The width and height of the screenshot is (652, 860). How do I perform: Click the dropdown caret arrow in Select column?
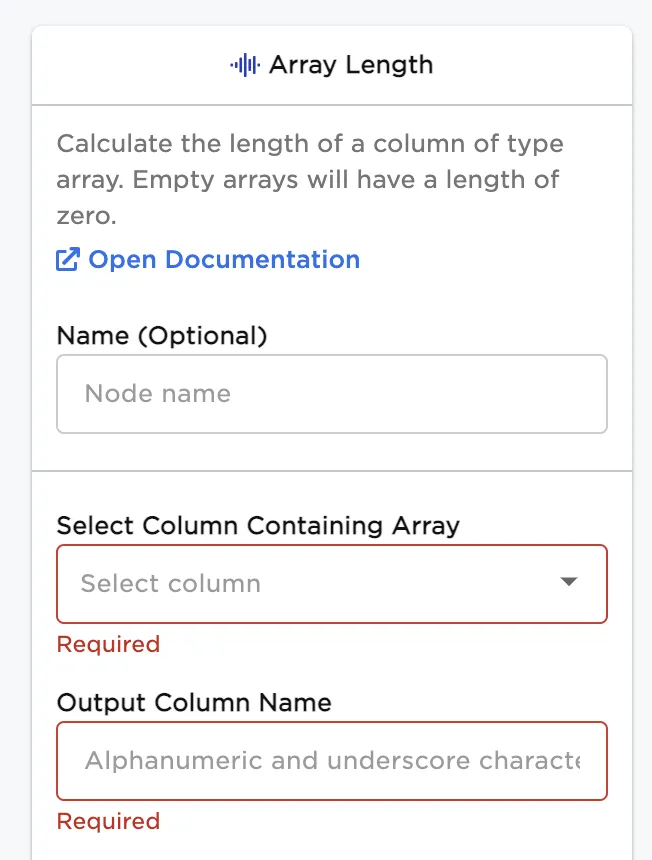coord(569,582)
